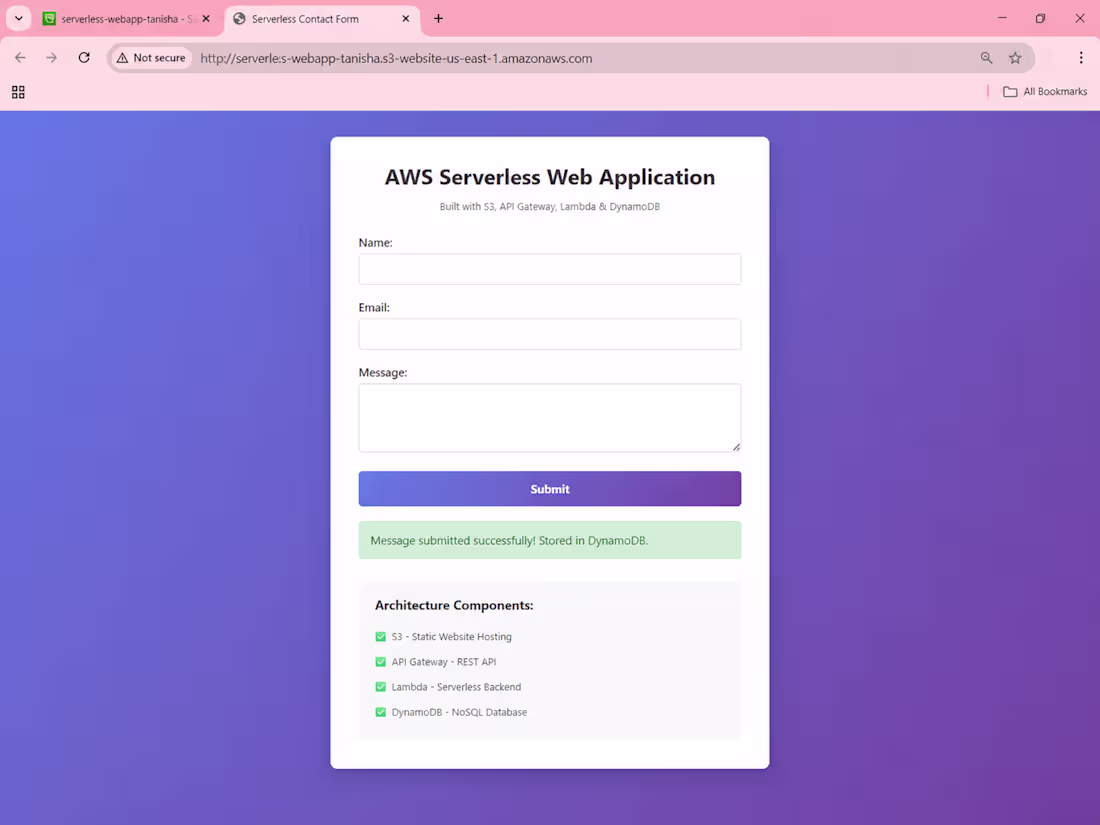The image size is (1100, 825).
Task: Click the Email: field label
Action: point(374,308)
